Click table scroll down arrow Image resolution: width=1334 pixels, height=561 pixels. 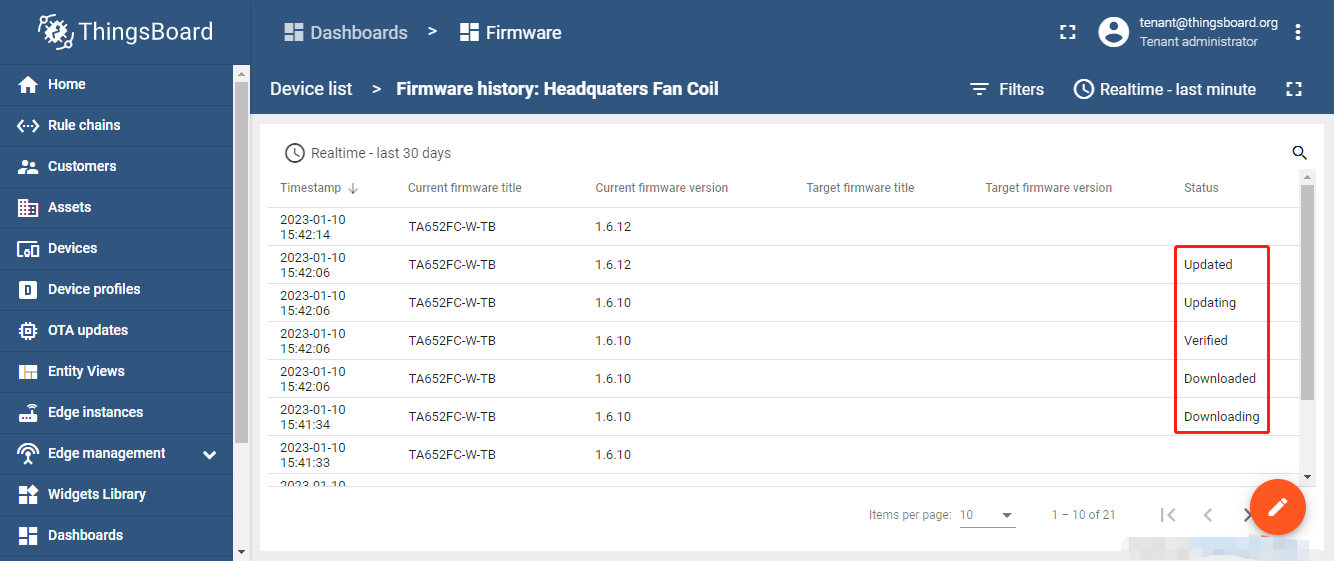click(1307, 477)
